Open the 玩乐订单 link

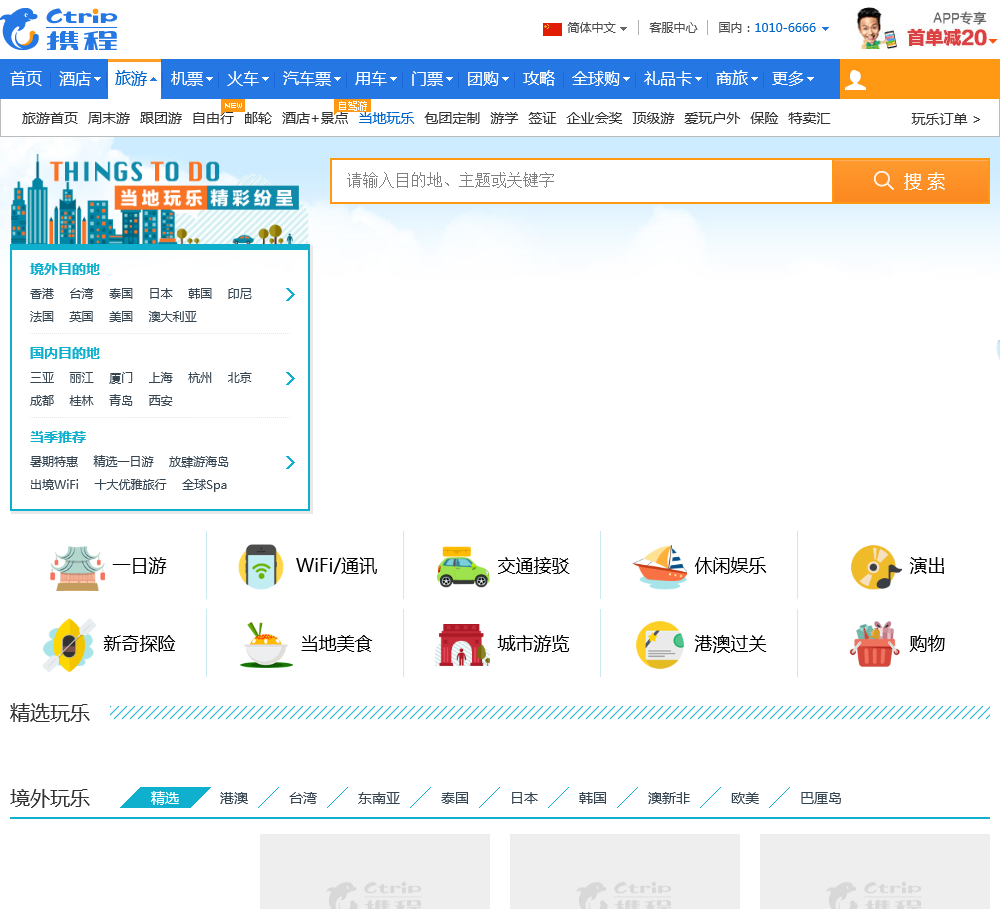point(945,119)
